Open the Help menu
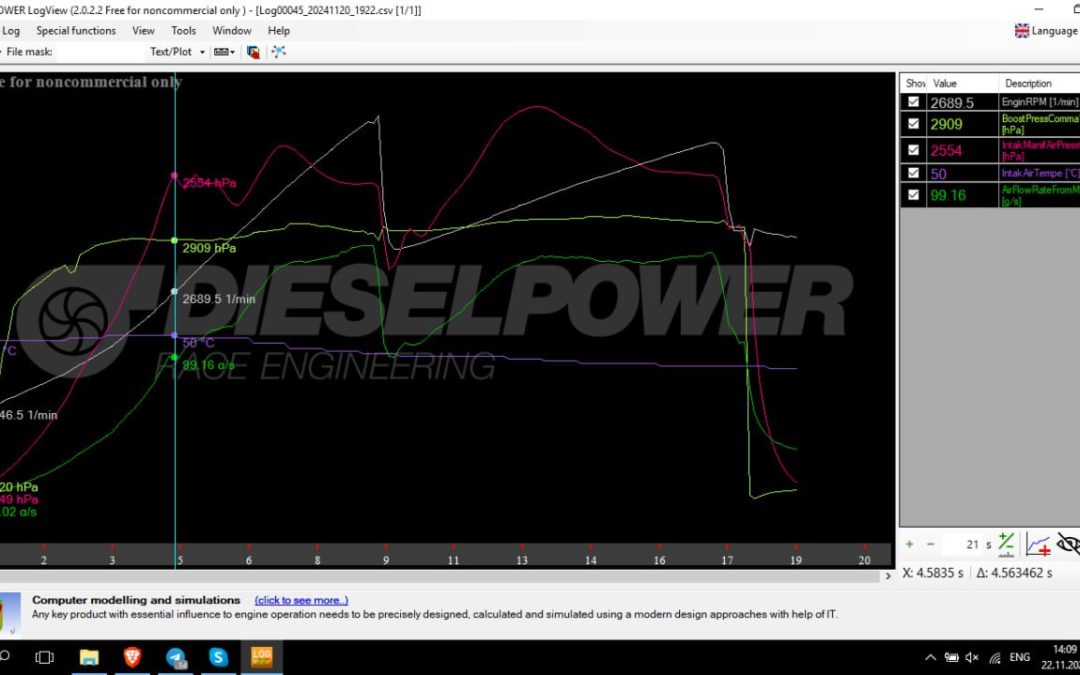The image size is (1080, 675). 278,31
